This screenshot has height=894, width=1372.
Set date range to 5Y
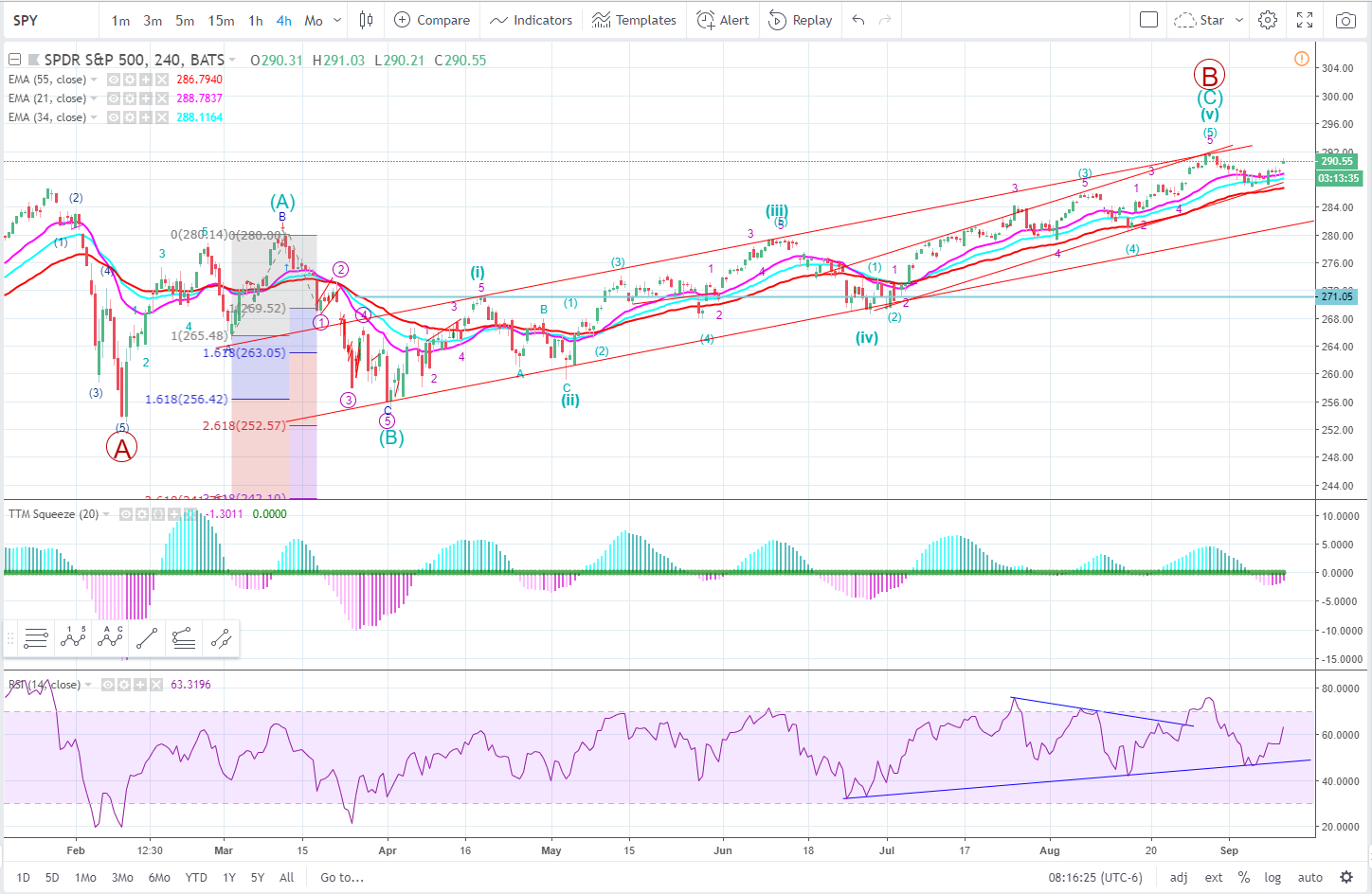point(258,877)
